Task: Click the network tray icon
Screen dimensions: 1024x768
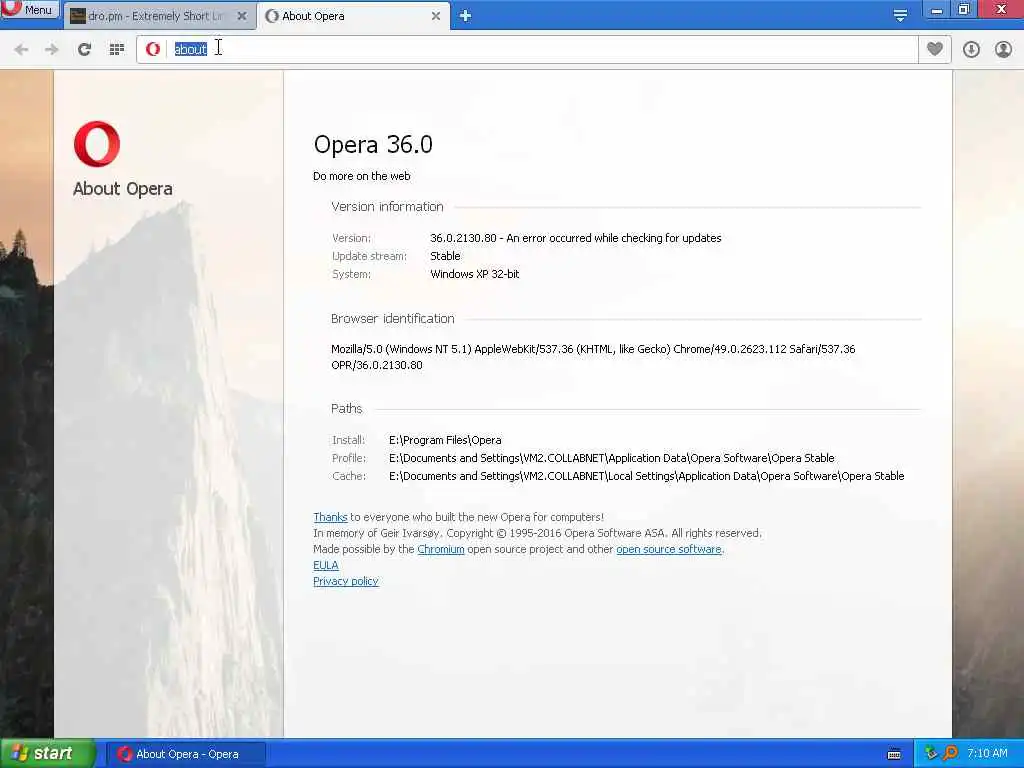Action: pyautogui.click(x=931, y=754)
